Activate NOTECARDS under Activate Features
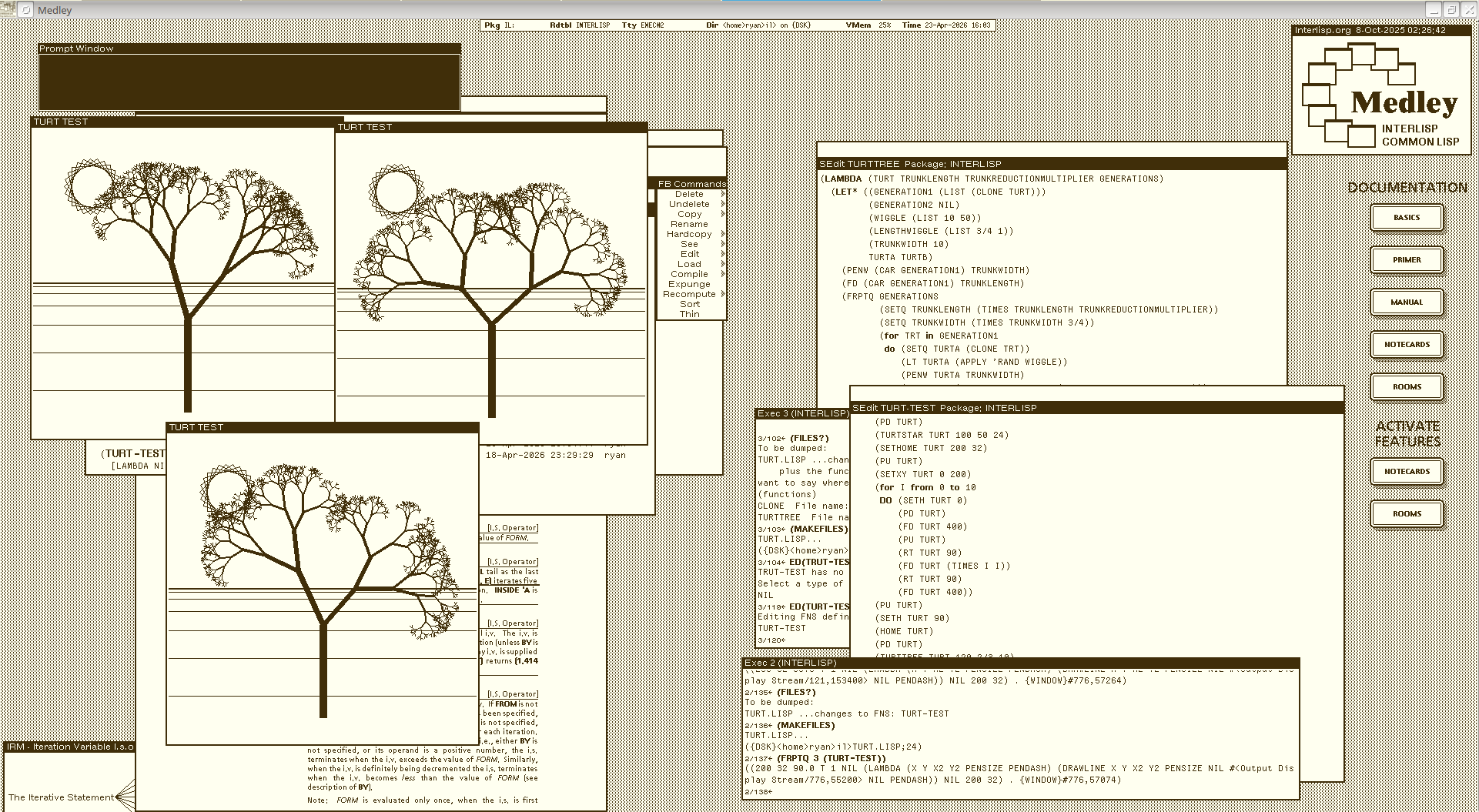1479x812 pixels. click(x=1407, y=471)
